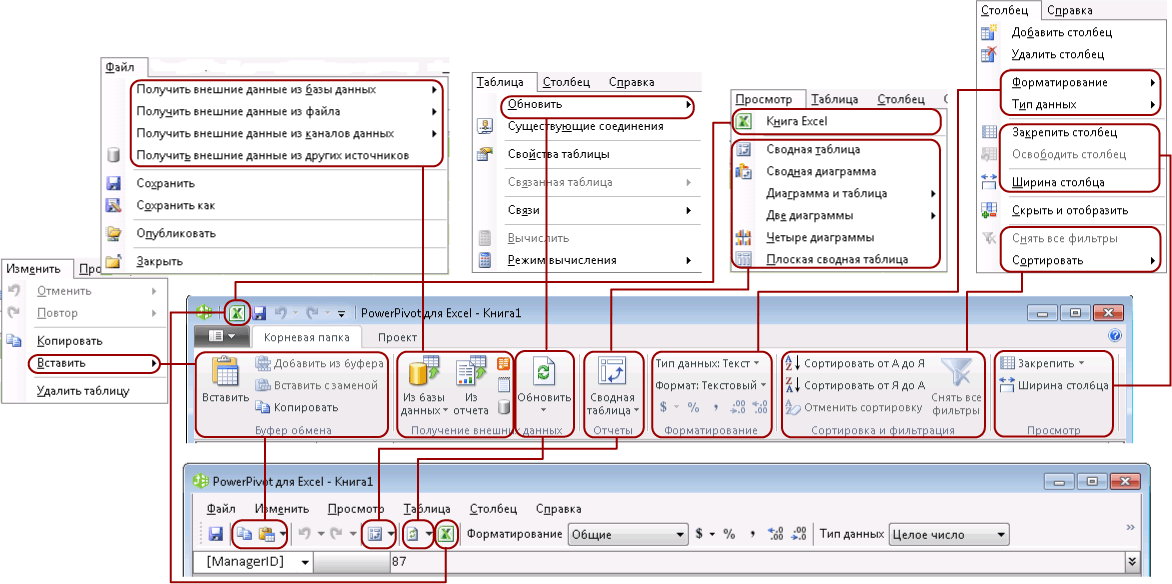Image resolution: width=1172 pixels, height=584 pixels.
Task: Choose Сводная диаграмма in Просмотр menu
Action: pos(836,171)
